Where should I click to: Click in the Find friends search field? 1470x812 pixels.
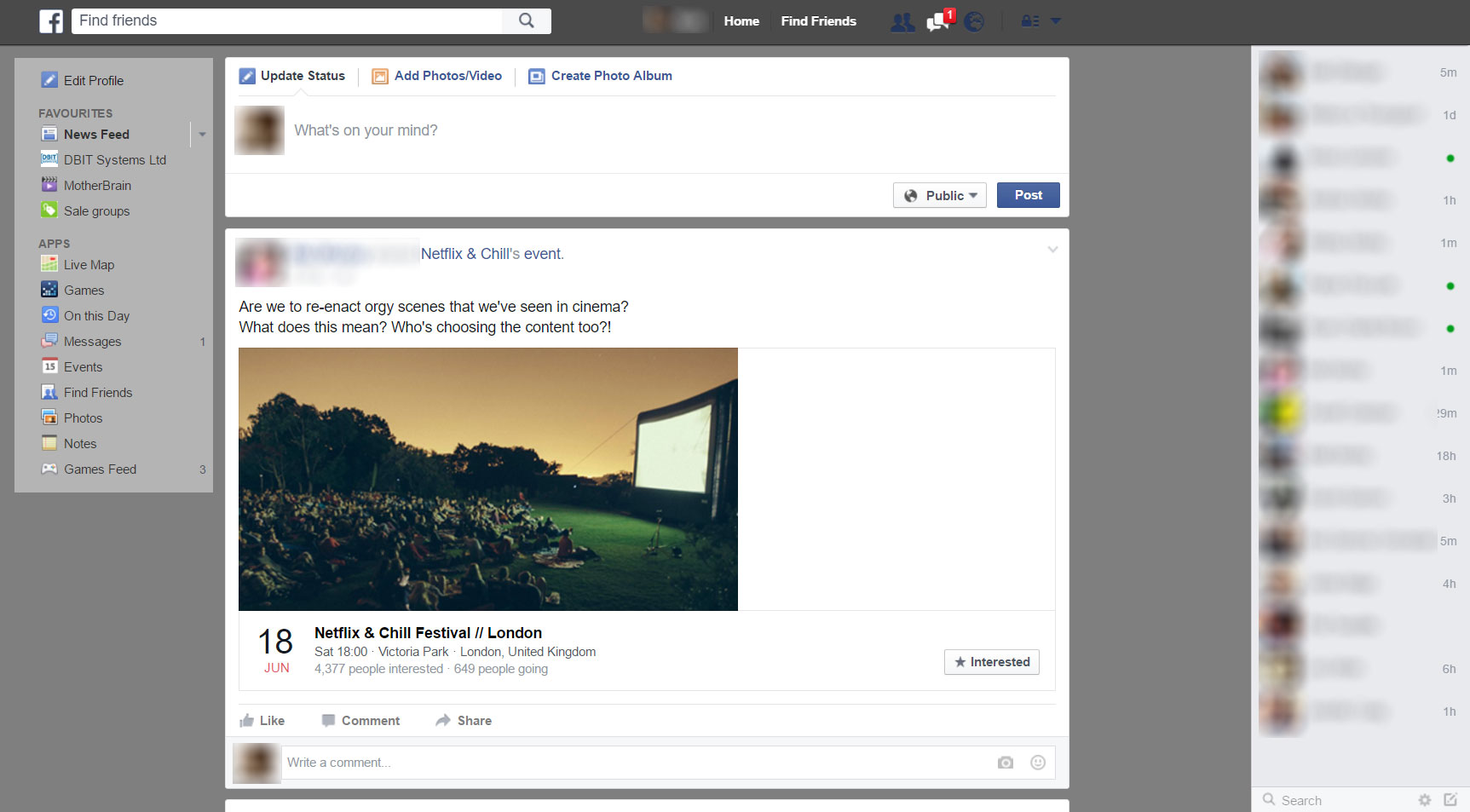pyautogui.click(x=287, y=20)
